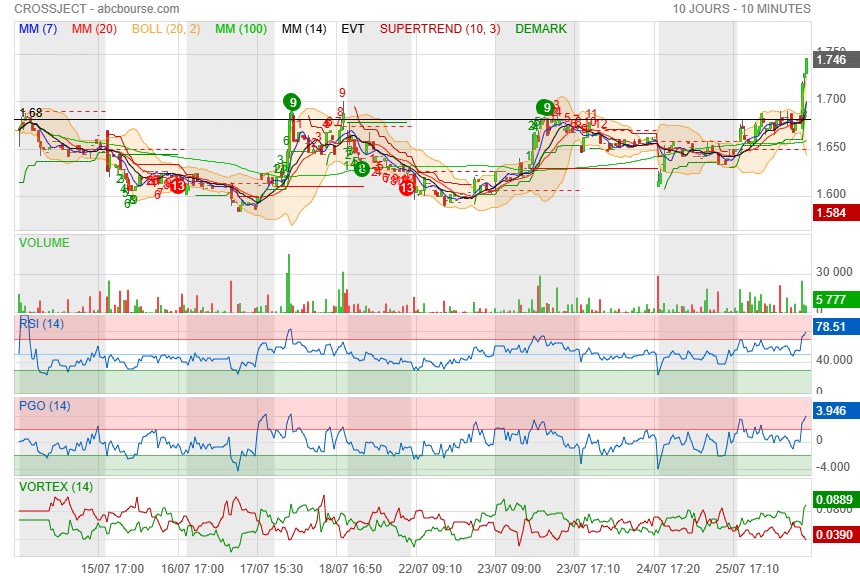This screenshot has width=860, height=579.
Task: Click the 1.600 price axis label
Action: pyautogui.click(x=831, y=194)
